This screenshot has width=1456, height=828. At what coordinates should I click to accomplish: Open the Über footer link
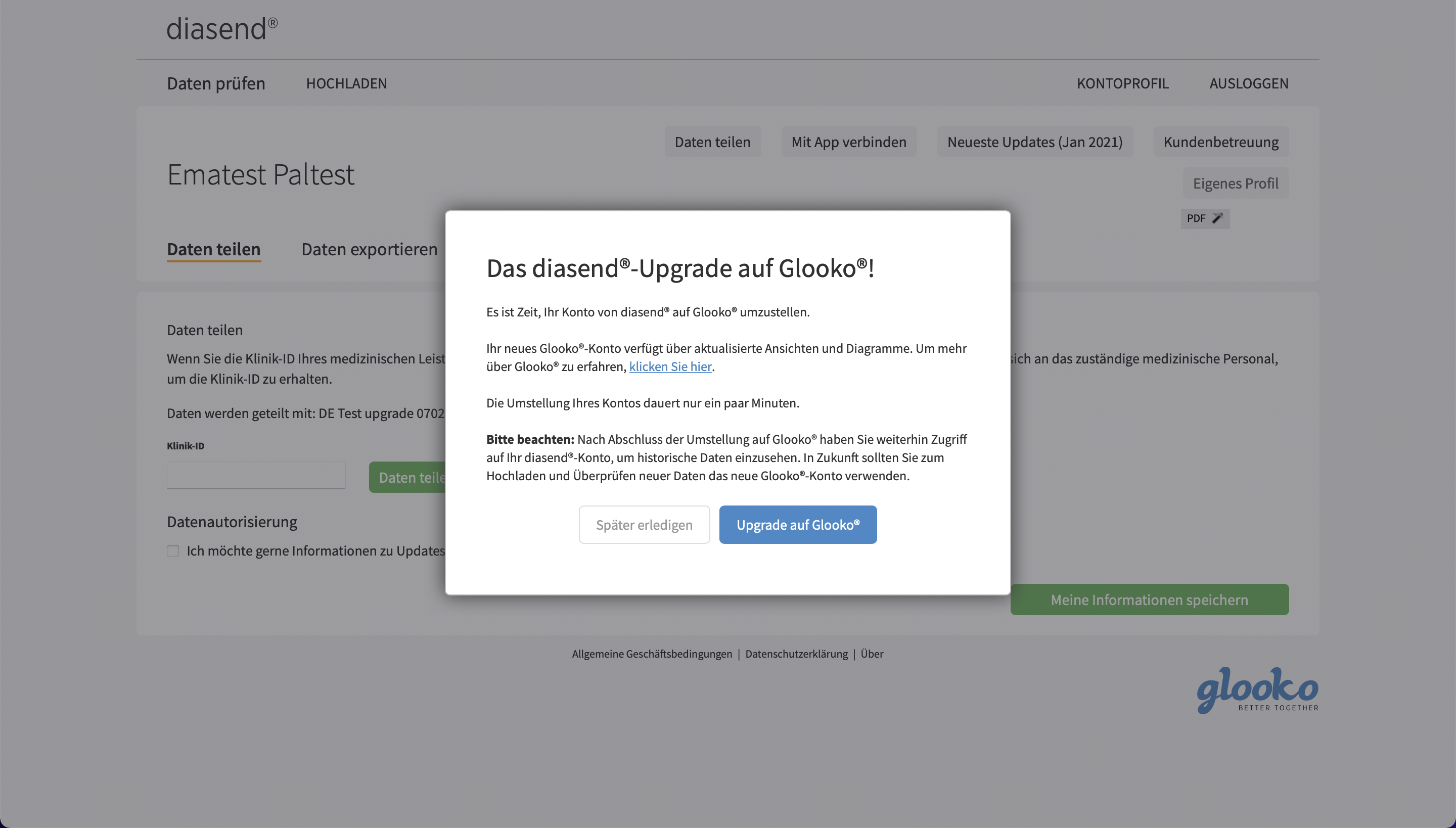[x=872, y=654]
